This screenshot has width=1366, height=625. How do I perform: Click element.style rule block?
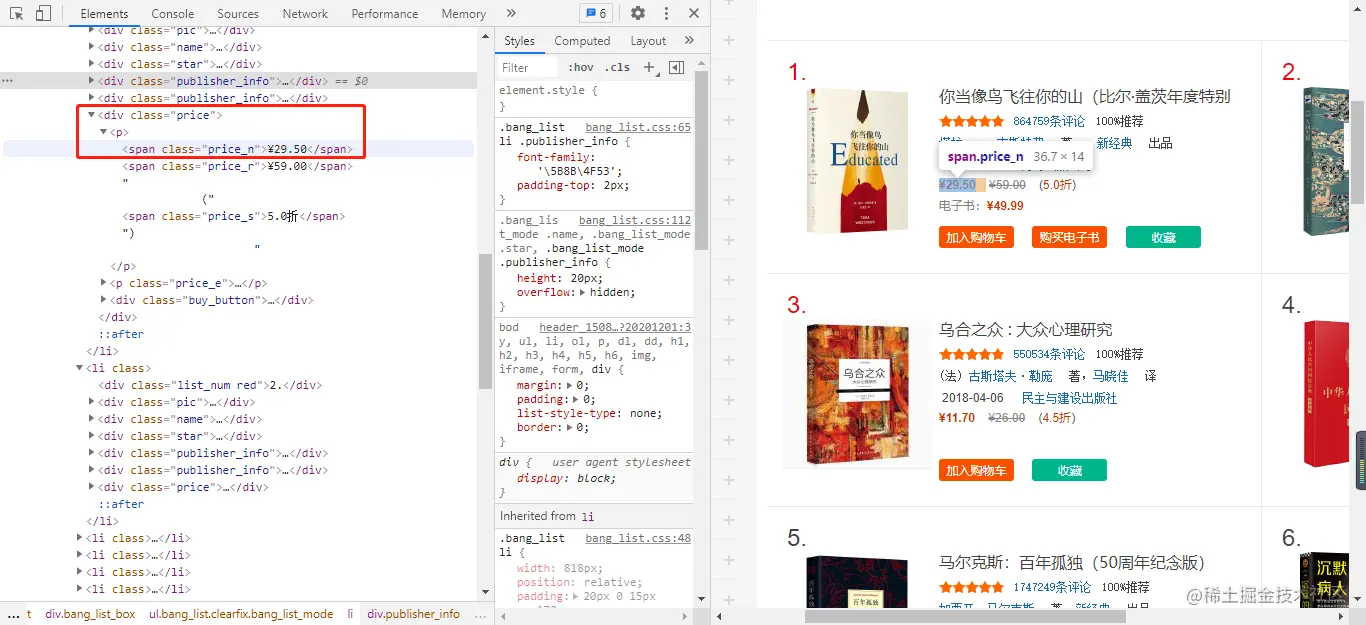(596, 98)
